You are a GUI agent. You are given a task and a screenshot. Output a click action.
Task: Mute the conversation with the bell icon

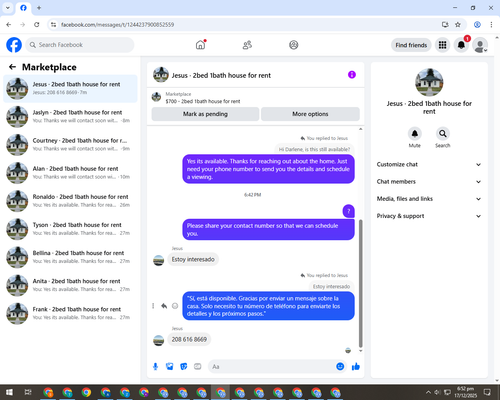(x=415, y=134)
